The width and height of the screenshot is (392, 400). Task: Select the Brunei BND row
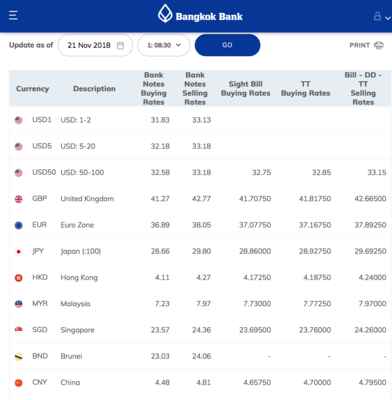click(x=200, y=356)
